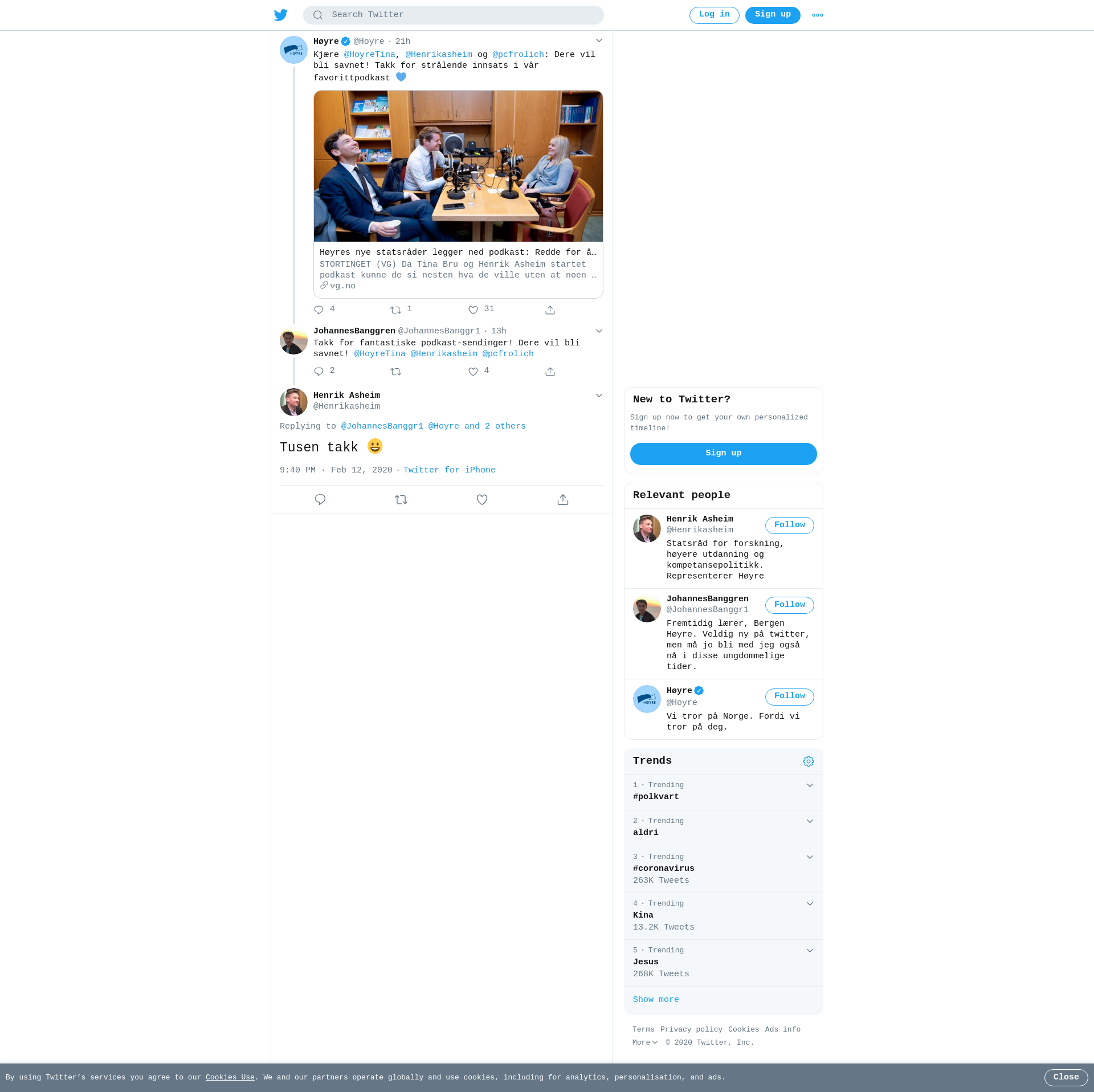Click the 21h timestamp on Høyre tweet
Viewport: 1094px width, 1092px height.
403,42
